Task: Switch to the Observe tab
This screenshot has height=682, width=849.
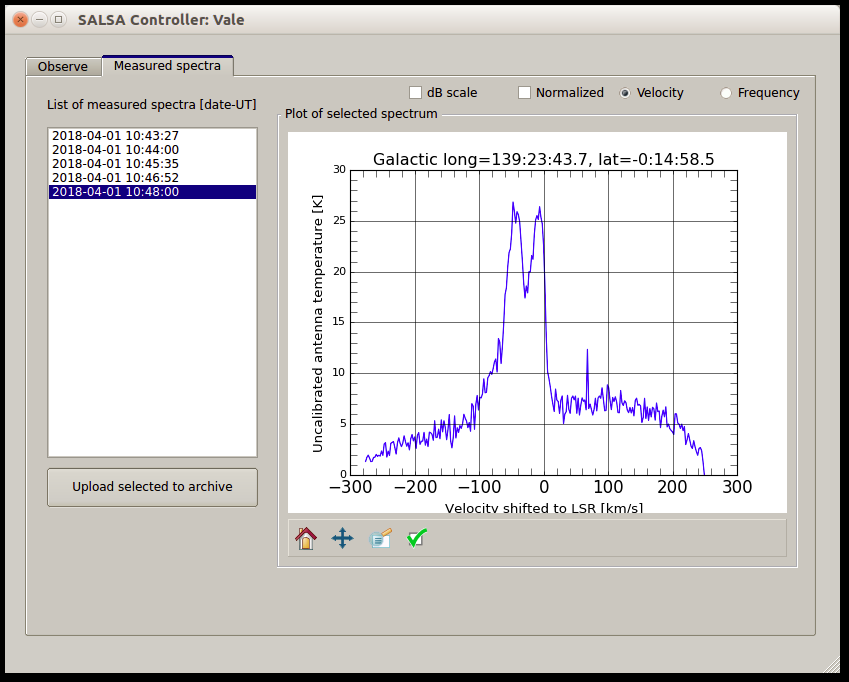Action: click(x=63, y=67)
